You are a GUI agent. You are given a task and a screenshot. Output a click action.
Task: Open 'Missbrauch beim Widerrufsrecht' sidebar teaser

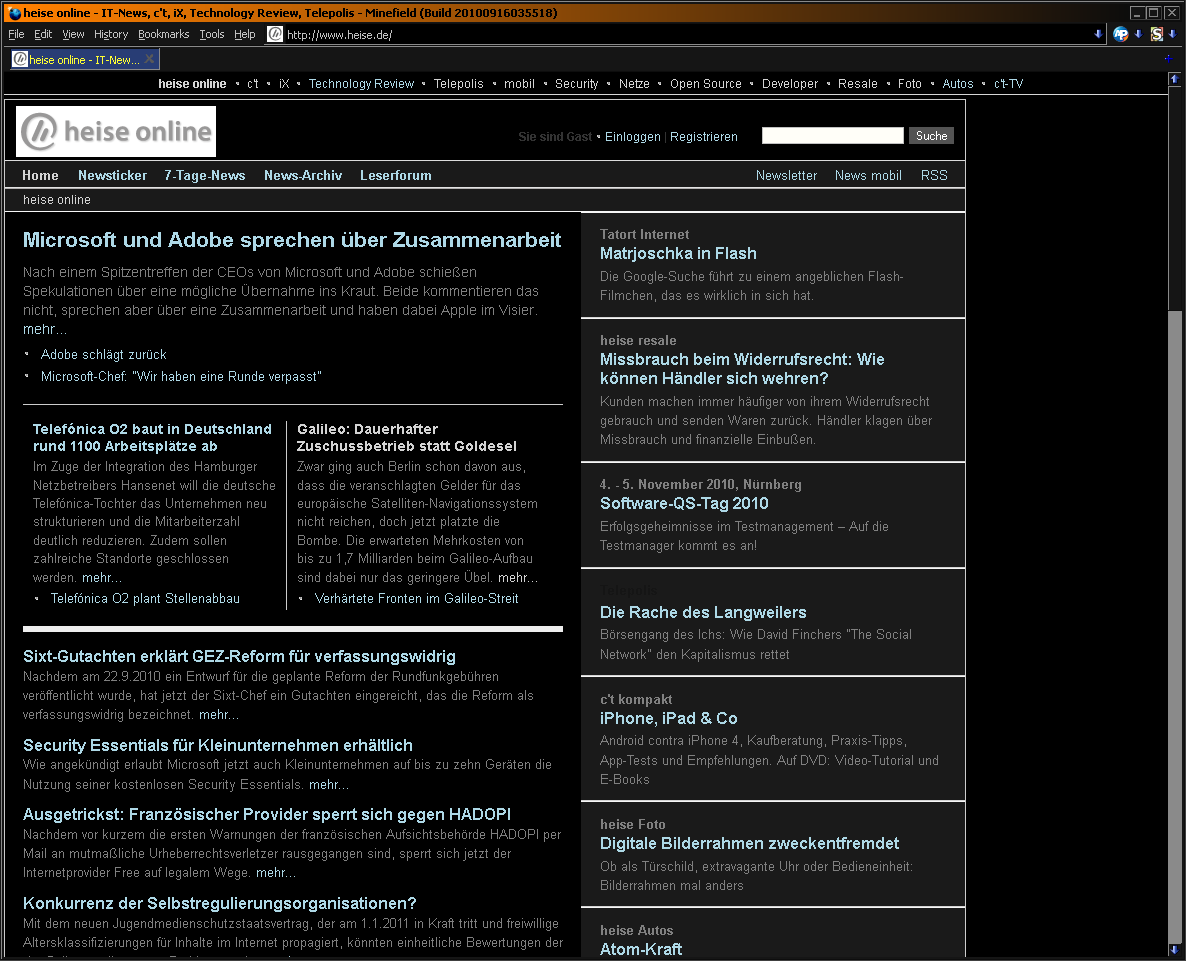click(742, 369)
